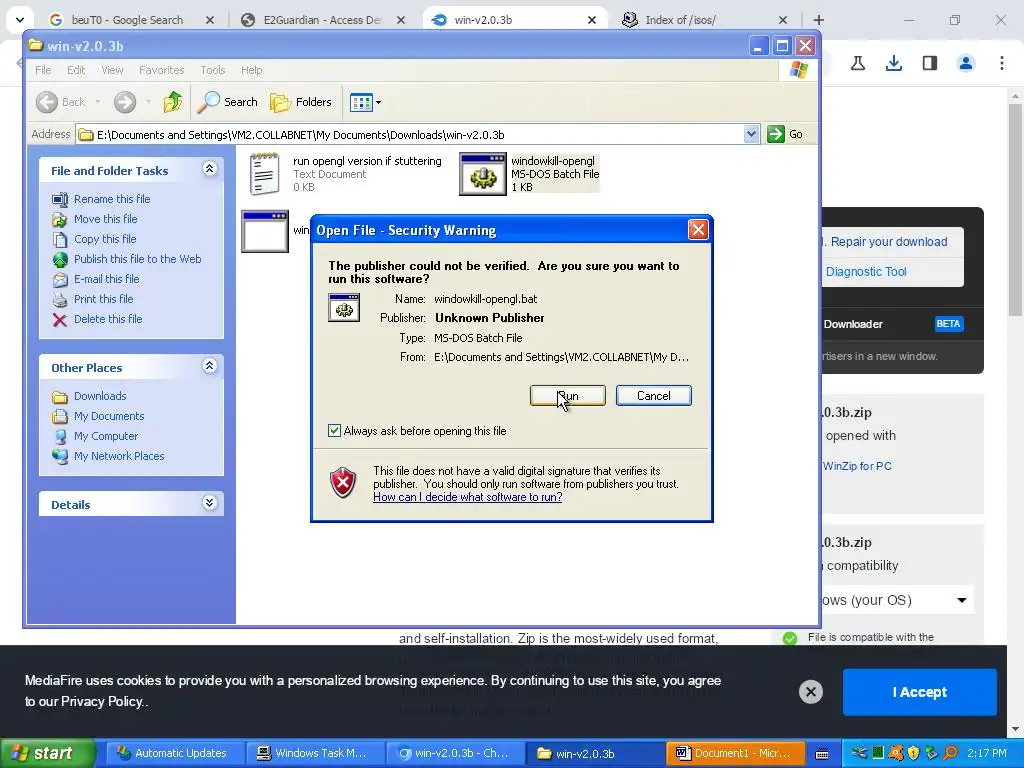The image size is (1024, 768).
Task: Click the batch file icon in the dialog
Action: coord(344,308)
